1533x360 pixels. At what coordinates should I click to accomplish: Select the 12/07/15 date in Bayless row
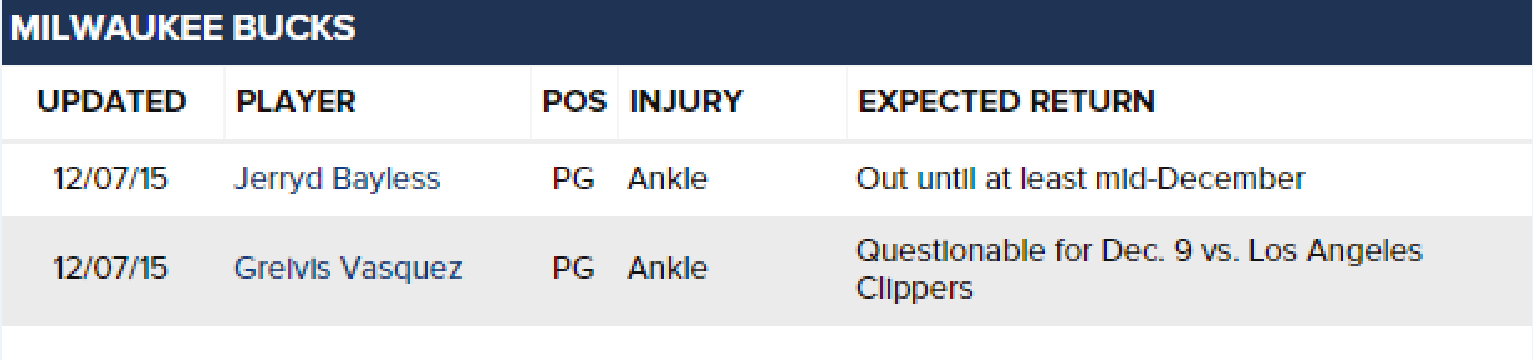point(111,179)
